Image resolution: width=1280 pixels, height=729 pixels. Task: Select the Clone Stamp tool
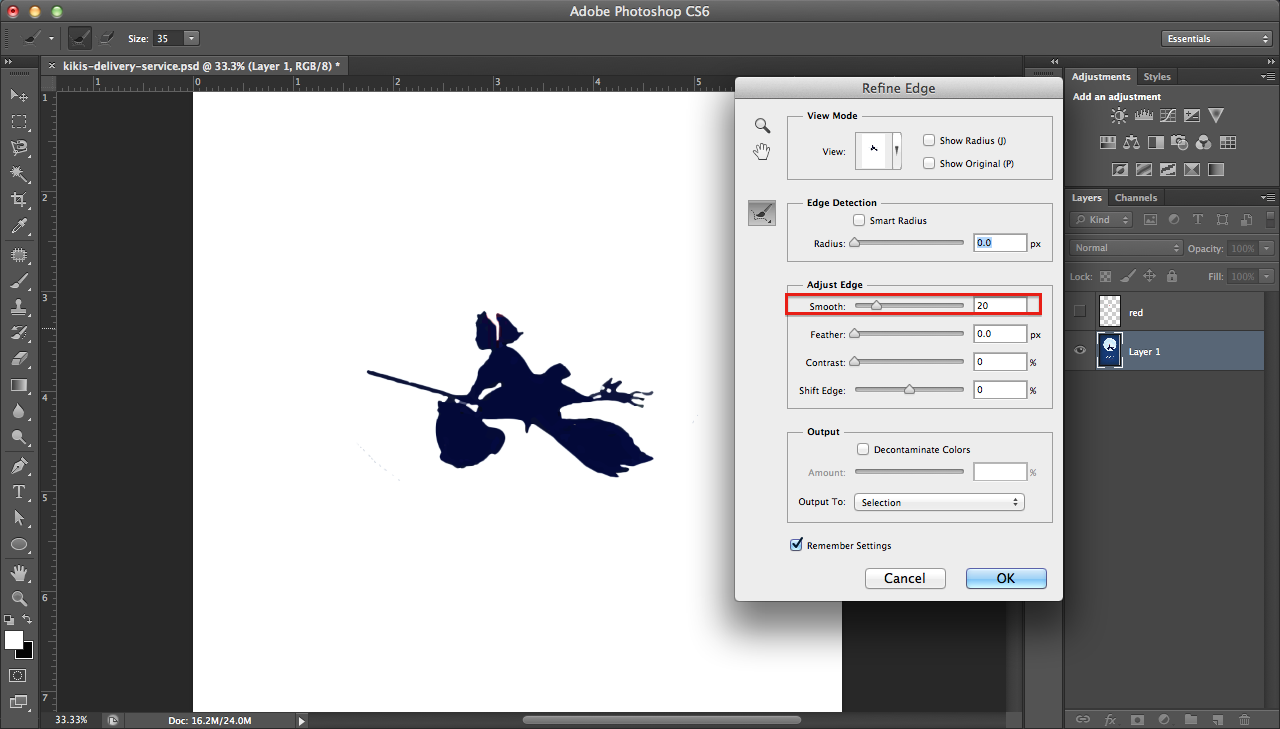coord(19,308)
